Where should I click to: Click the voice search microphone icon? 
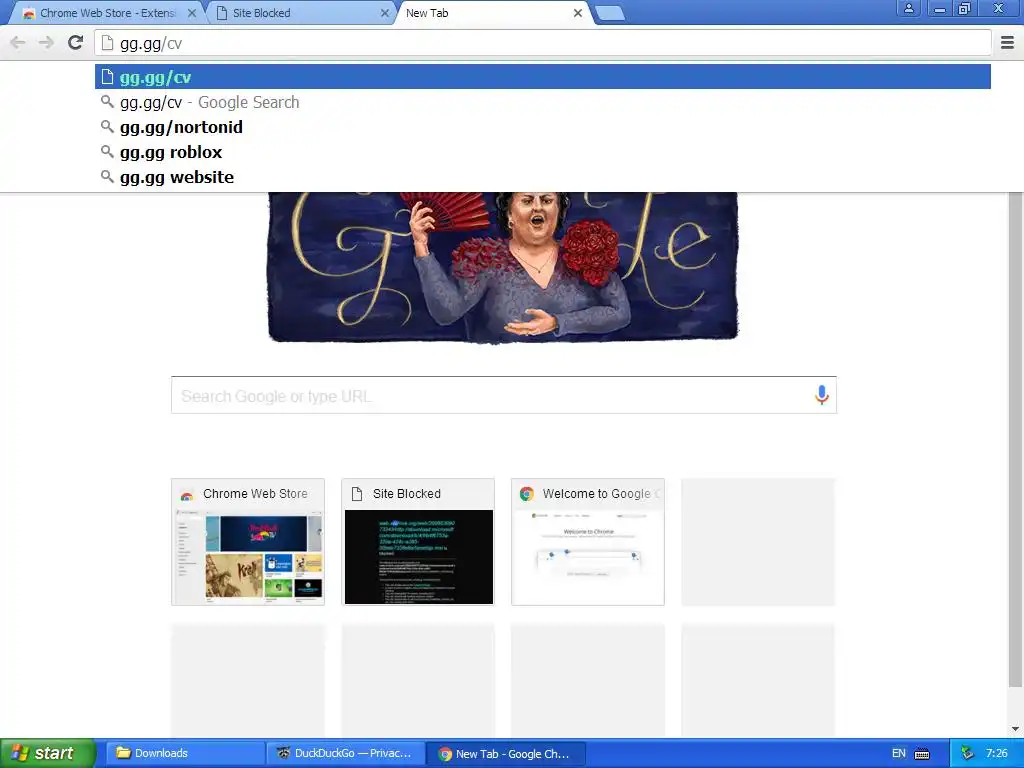tap(822, 395)
